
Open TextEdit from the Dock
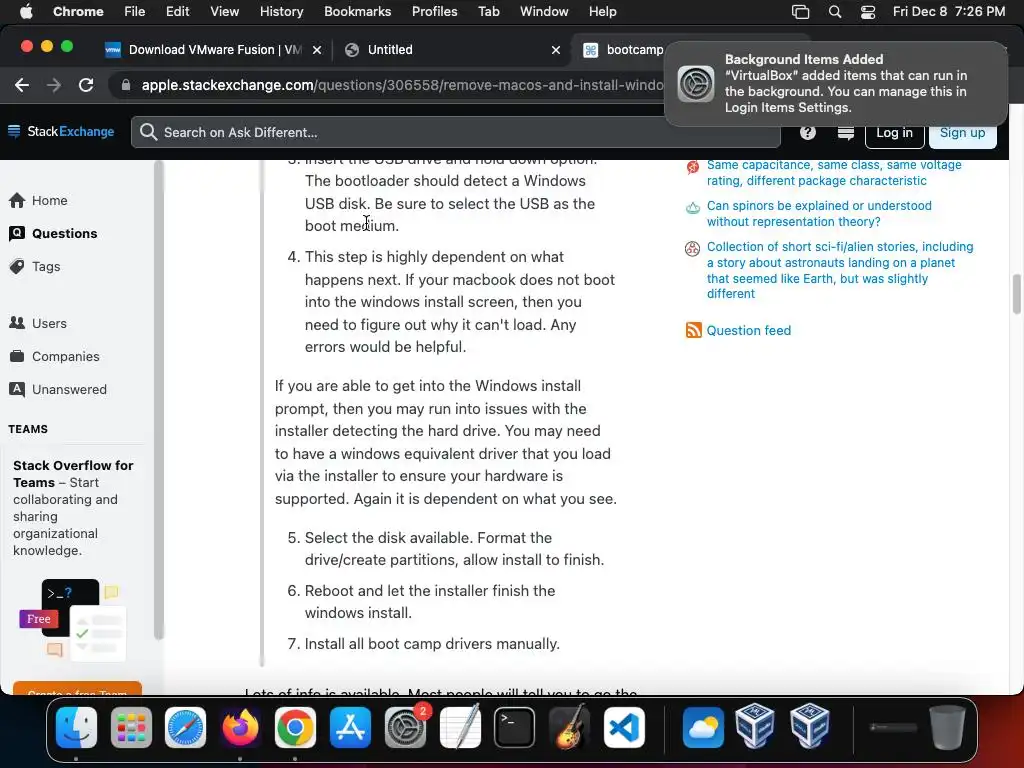460,728
